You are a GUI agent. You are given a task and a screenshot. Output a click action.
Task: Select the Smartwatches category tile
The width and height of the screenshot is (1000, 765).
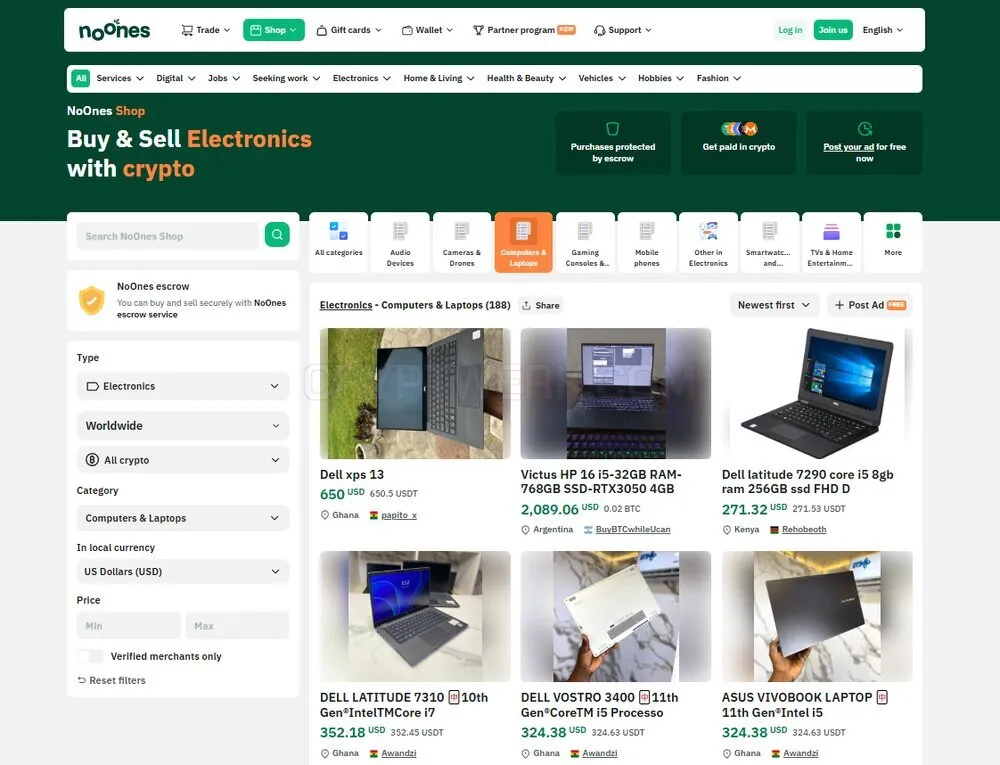pyautogui.click(x=770, y=242)
